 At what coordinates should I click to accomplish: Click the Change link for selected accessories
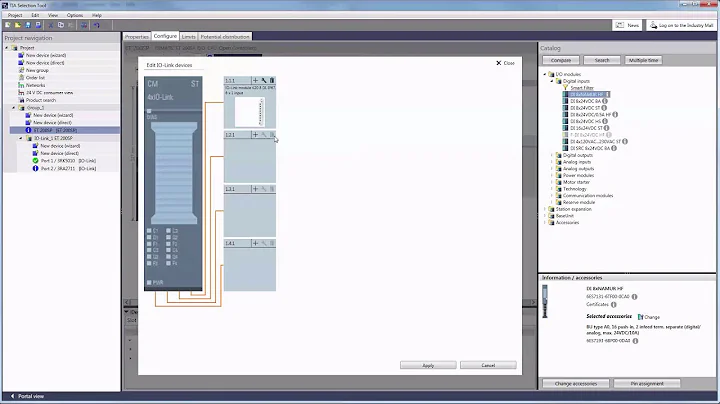point(649,317)
